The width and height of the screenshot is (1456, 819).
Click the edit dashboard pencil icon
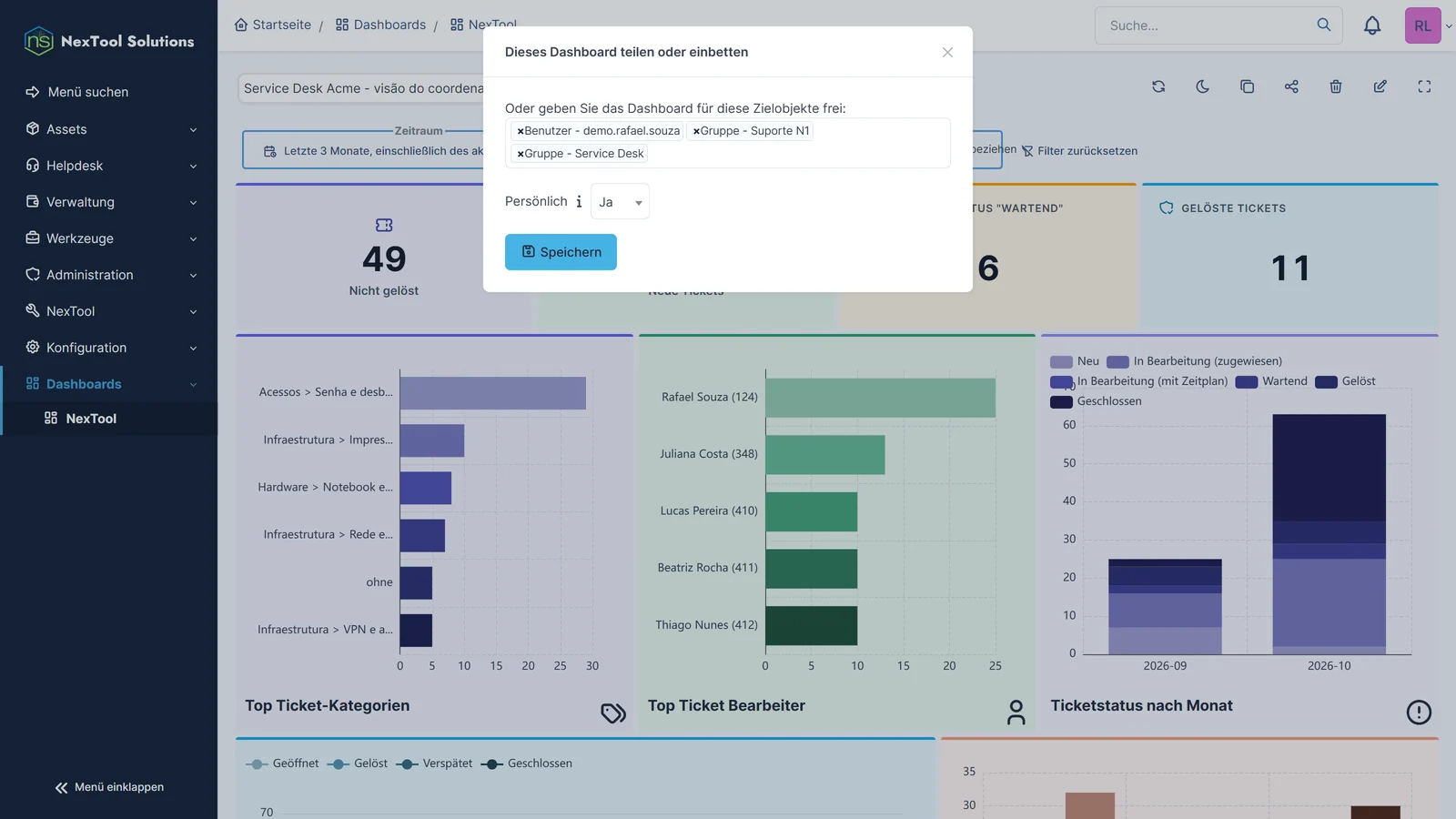point(1380,86)
